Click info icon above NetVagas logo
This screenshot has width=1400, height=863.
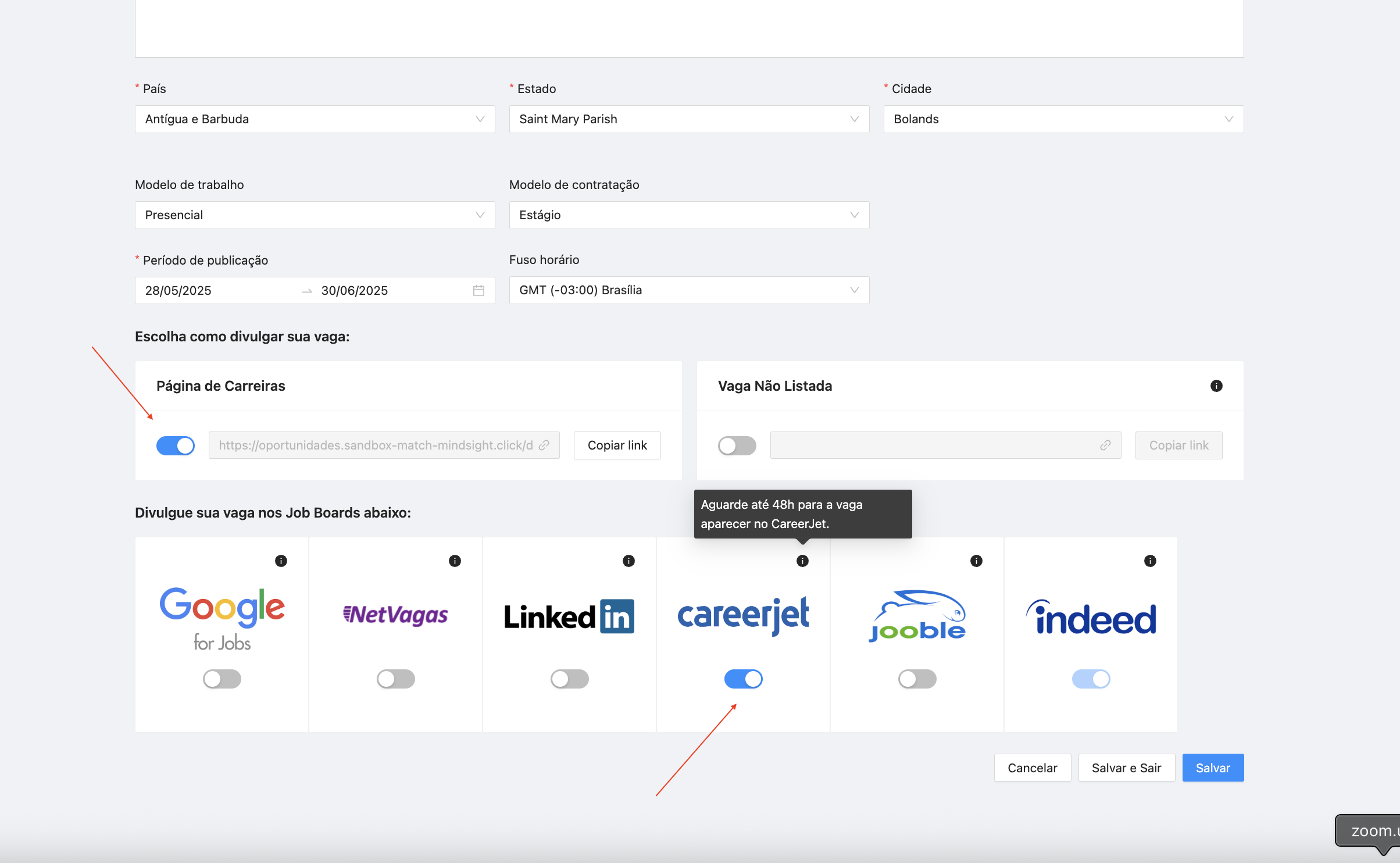455,561
